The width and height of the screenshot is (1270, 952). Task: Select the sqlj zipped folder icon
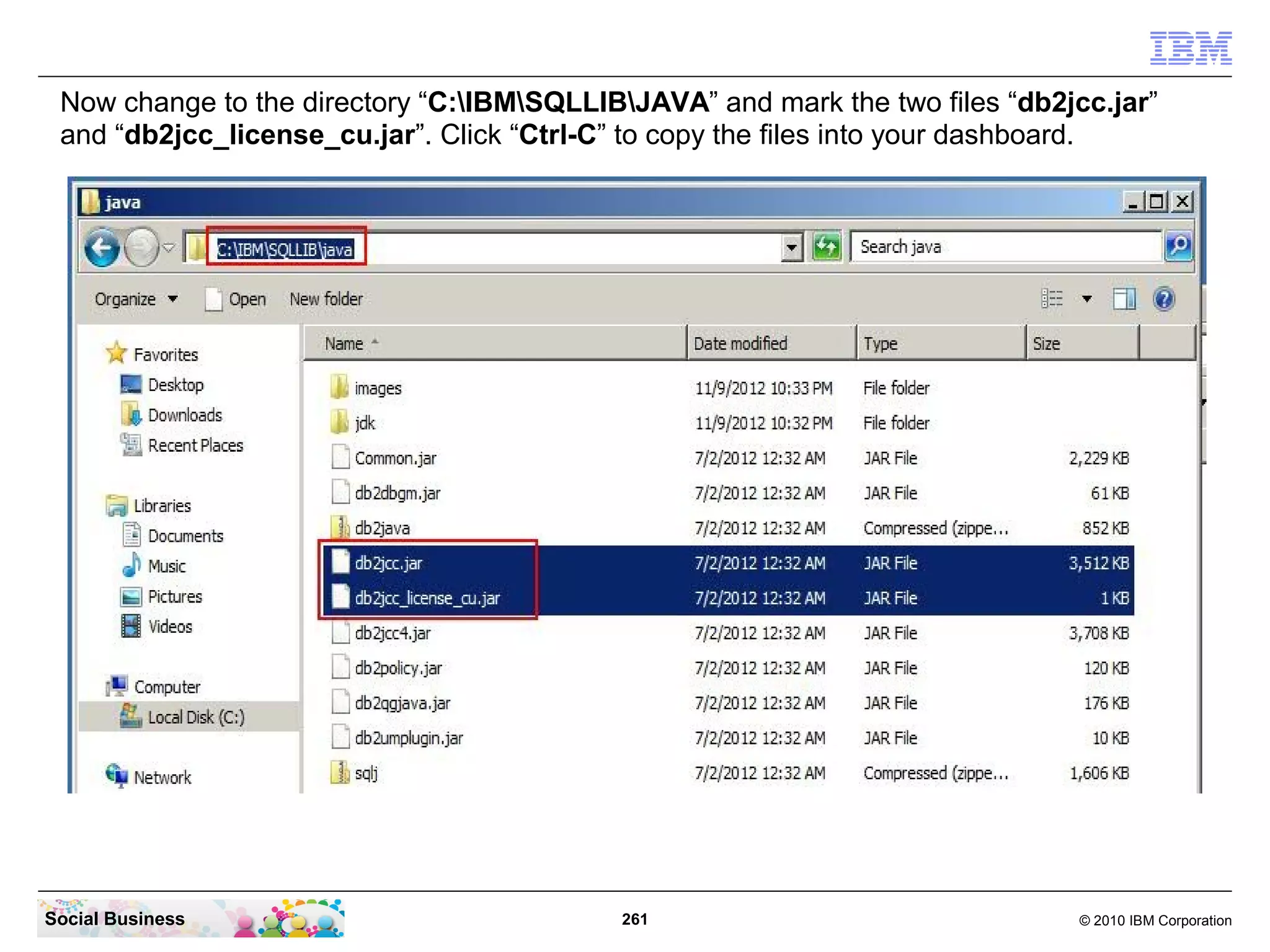pyautogui.click(x=340, y=773)
